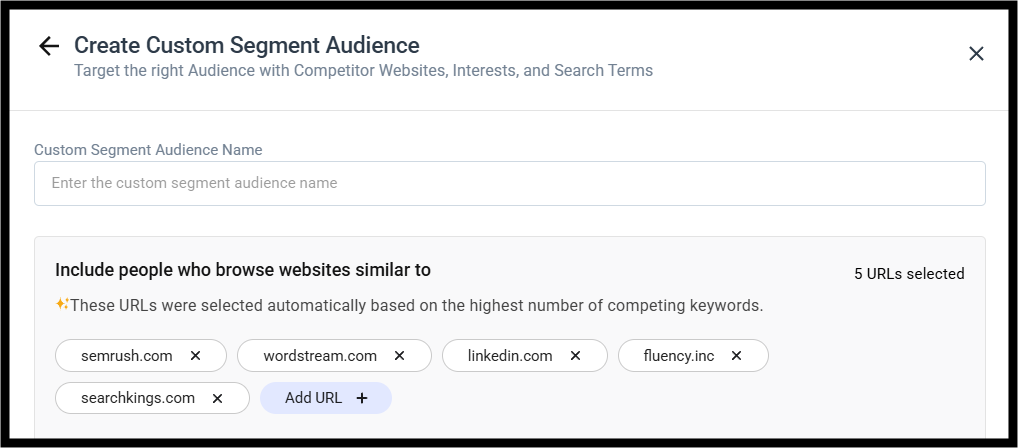Image resolution: width=1018 pixels, height=448 pixels.
Task: Click the Add URL button
Action: click(x=326, y=398)
